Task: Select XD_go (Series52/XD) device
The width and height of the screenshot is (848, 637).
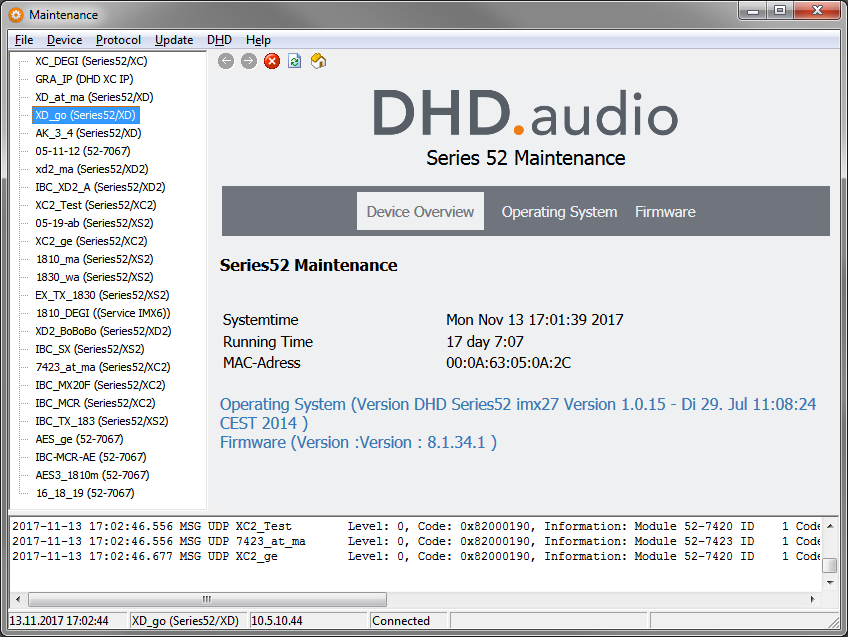Action: click(85, 115)
